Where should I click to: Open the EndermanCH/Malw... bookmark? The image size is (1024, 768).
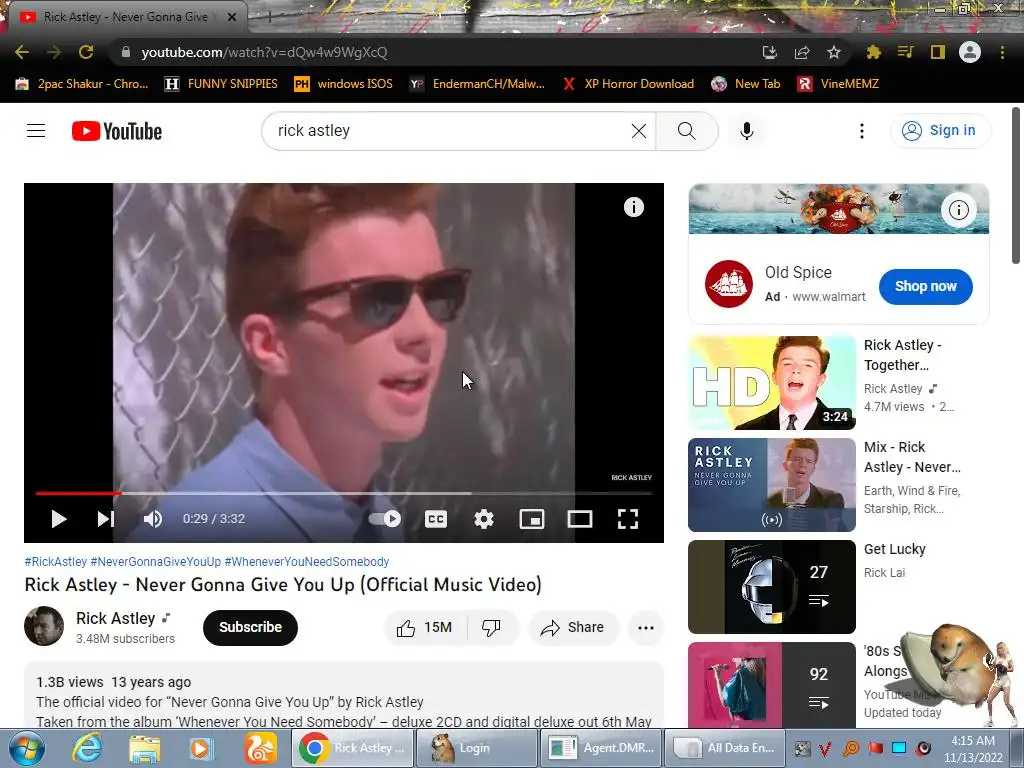pos(477,84)
